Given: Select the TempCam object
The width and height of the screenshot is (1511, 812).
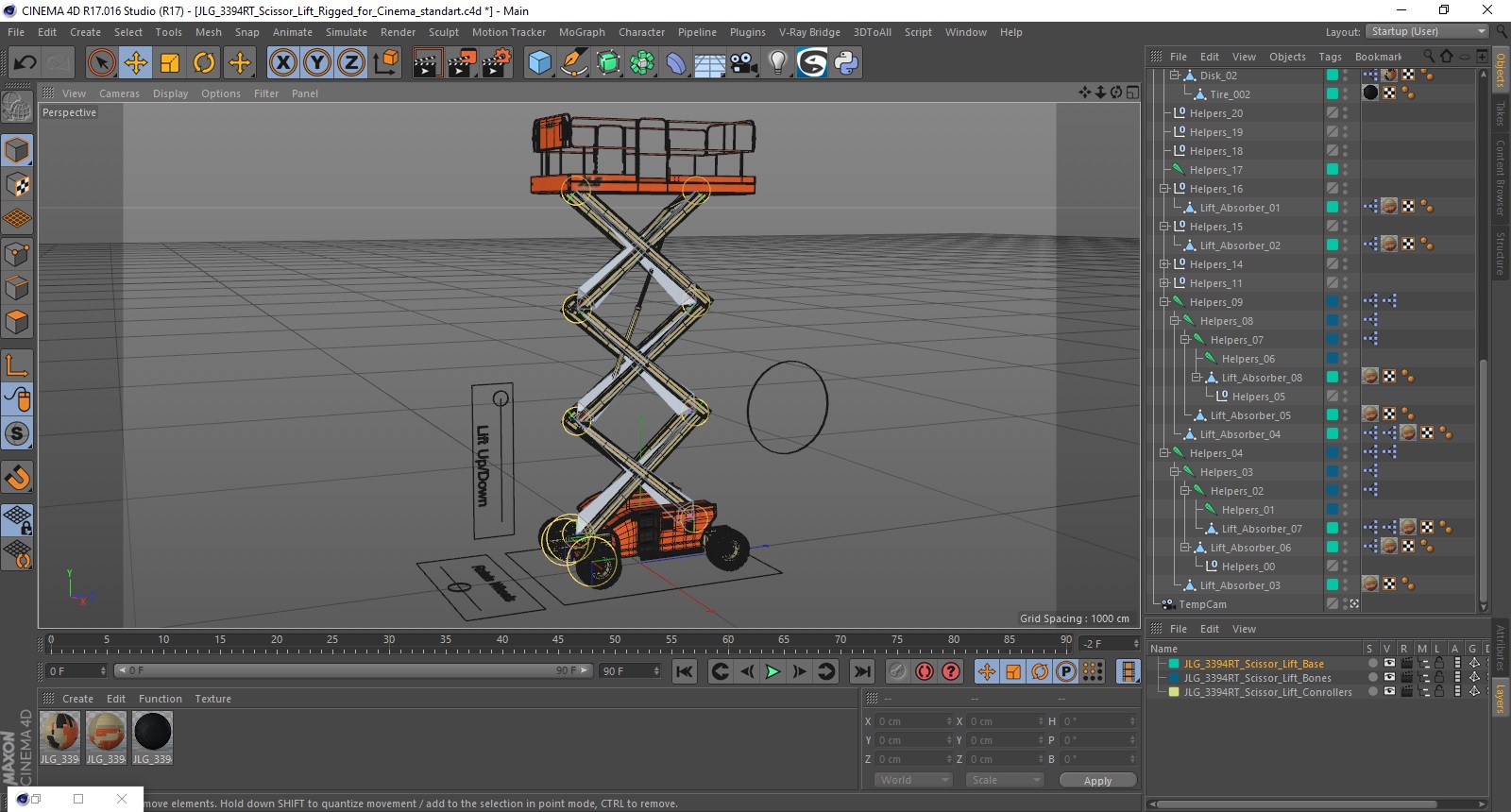Looking at the screenshot, I should [x=1202, y=604].
